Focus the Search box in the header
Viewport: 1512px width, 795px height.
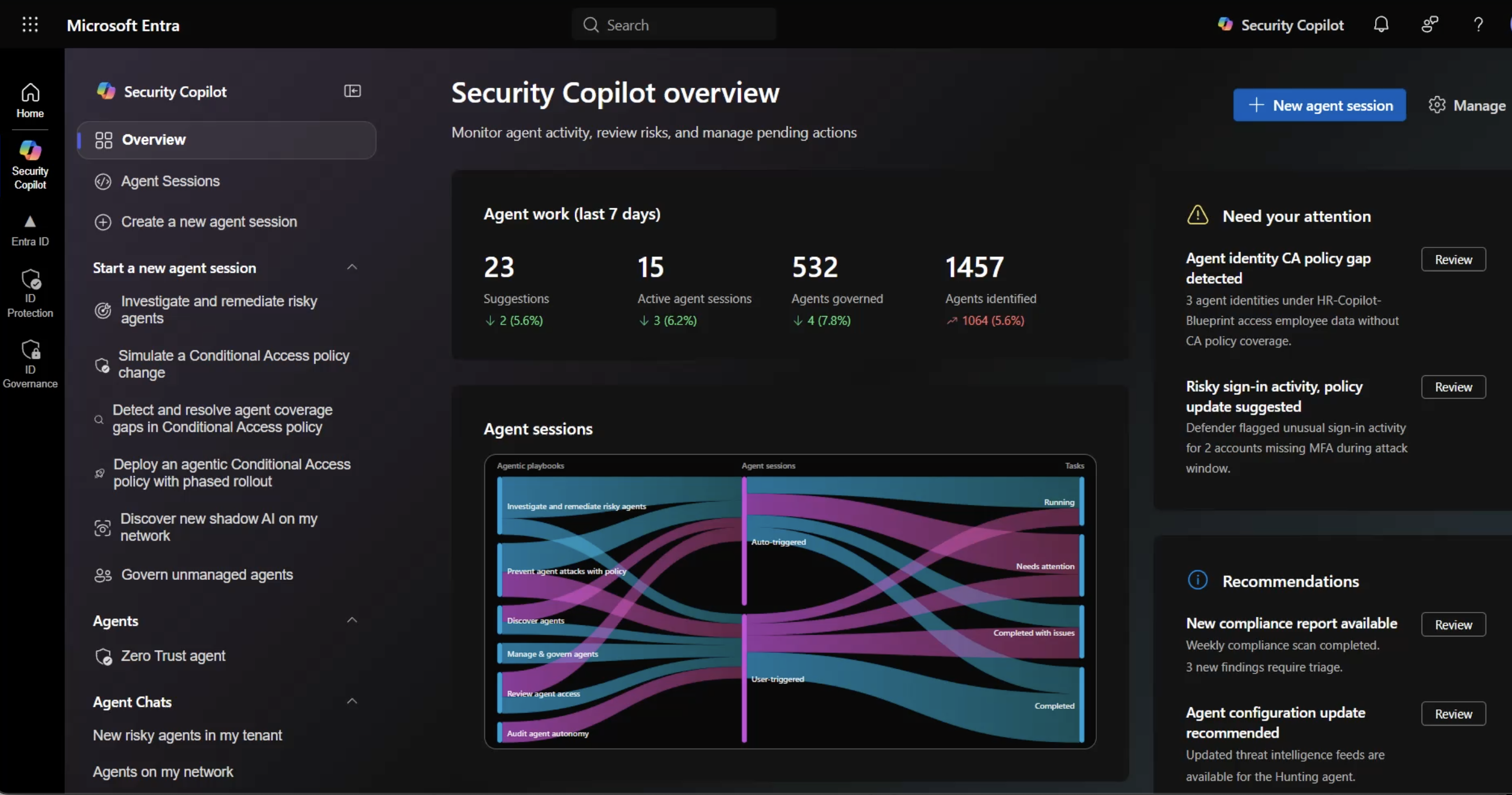(x=674, y=25)
